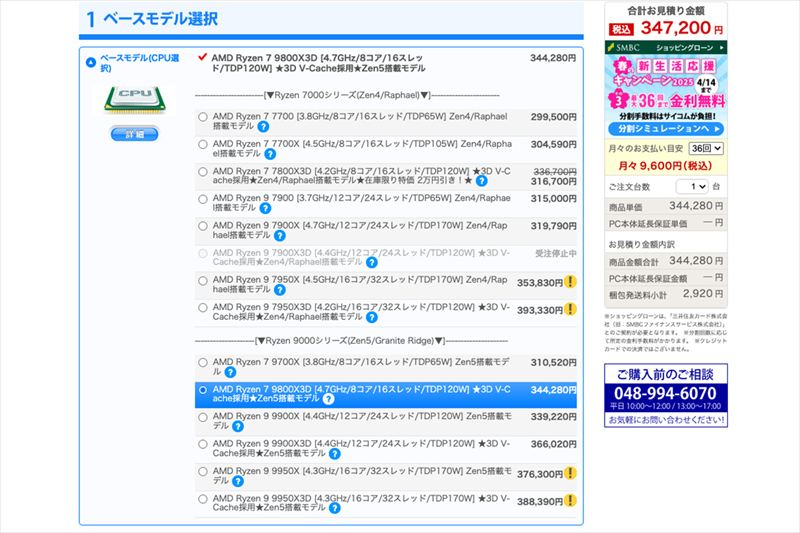Open help icon for Ryzen 7 7700
Image resolution: width=800 pixels, height=533 pixels.
pyautogui.click(x=263, y=126)
